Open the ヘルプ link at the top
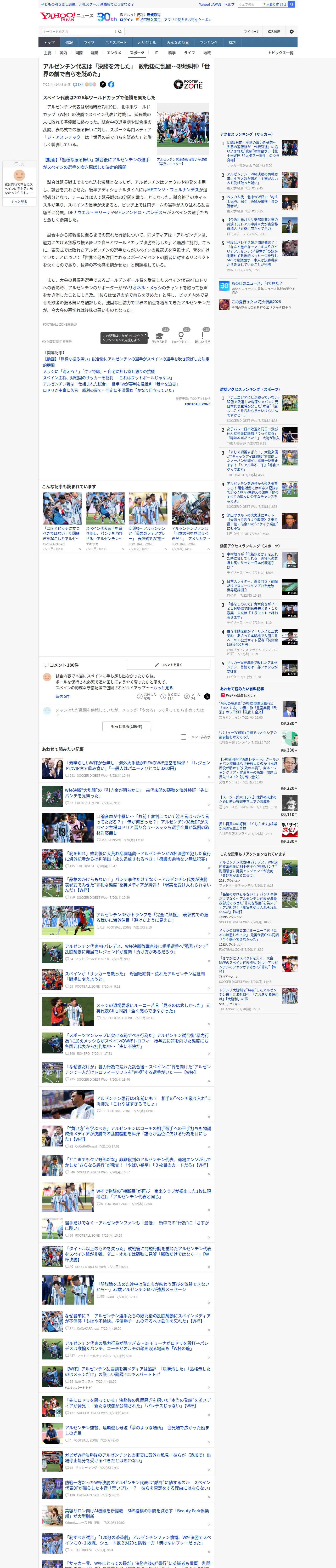This screenshot has height=1568, width=336. pos(229,4)
